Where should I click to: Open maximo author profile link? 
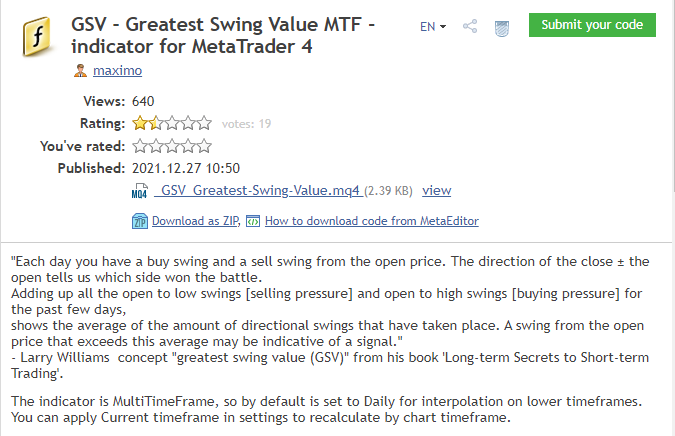click(x=116, y=71)
